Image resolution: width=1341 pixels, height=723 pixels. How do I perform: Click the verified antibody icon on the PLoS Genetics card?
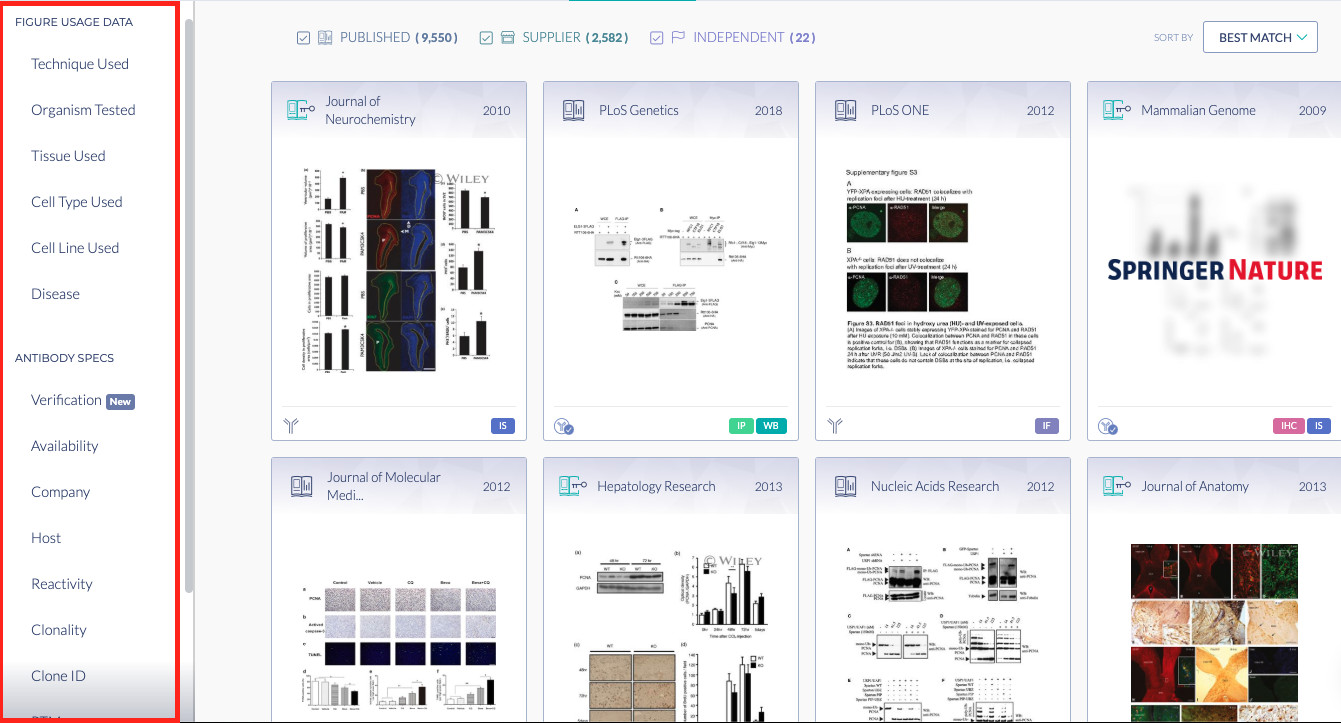[x=564, y=426]
